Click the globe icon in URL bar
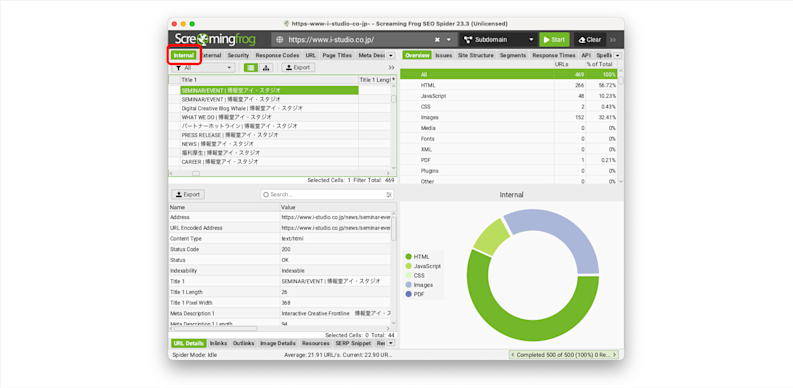This screenshot has height=388, width=793. (x=280, y=39)
